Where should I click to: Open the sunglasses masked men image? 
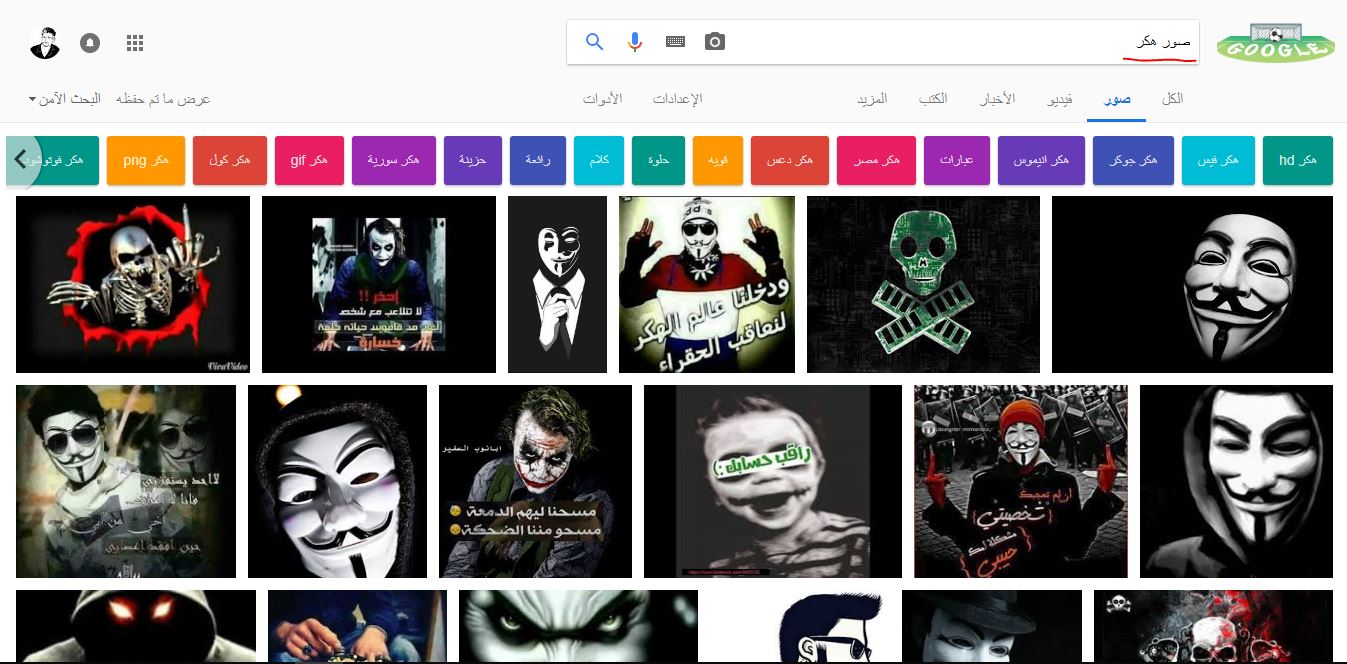(126, 481)
